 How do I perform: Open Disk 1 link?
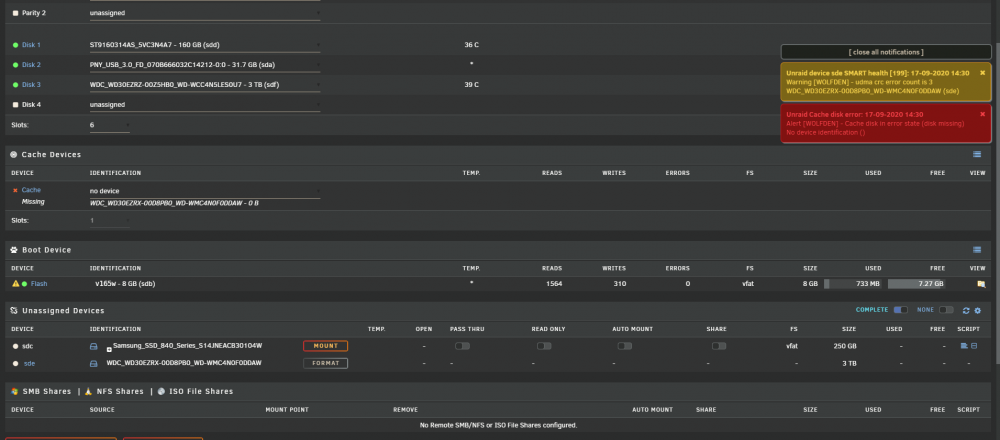pos(31,45)
